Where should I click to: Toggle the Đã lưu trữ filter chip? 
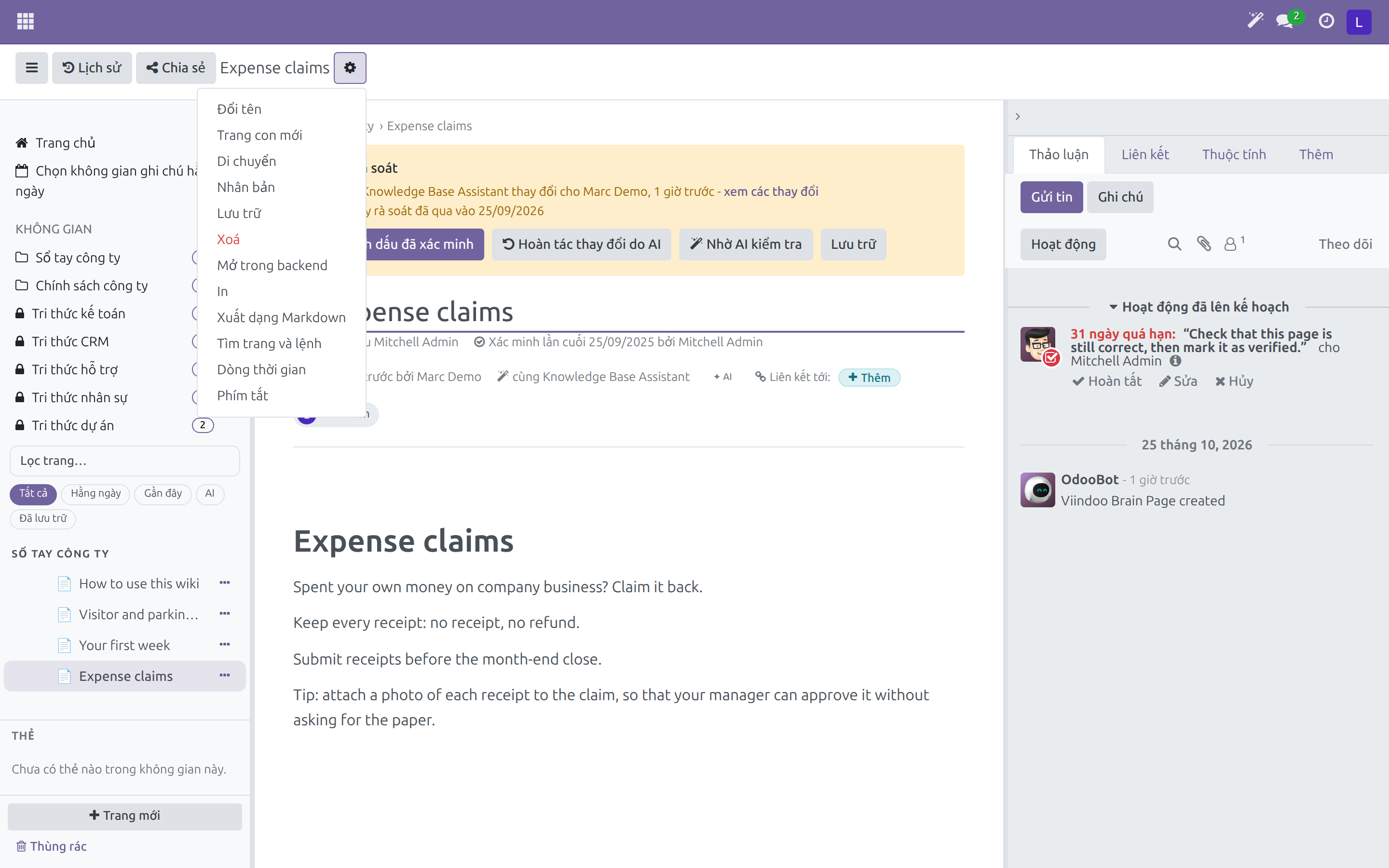click(43, 518)
